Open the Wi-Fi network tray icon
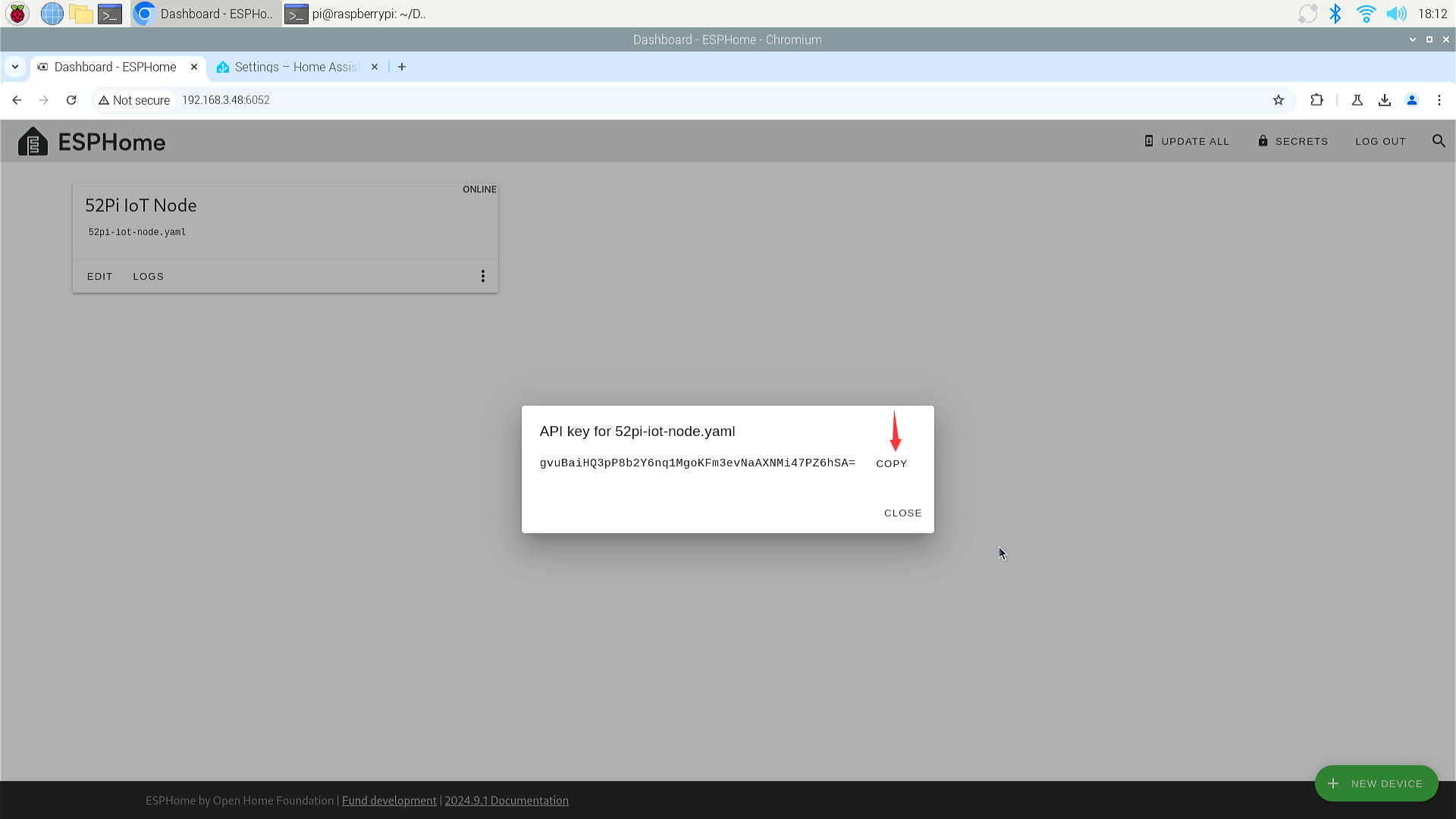The image size is (1456, 819). coord(1366,14)
